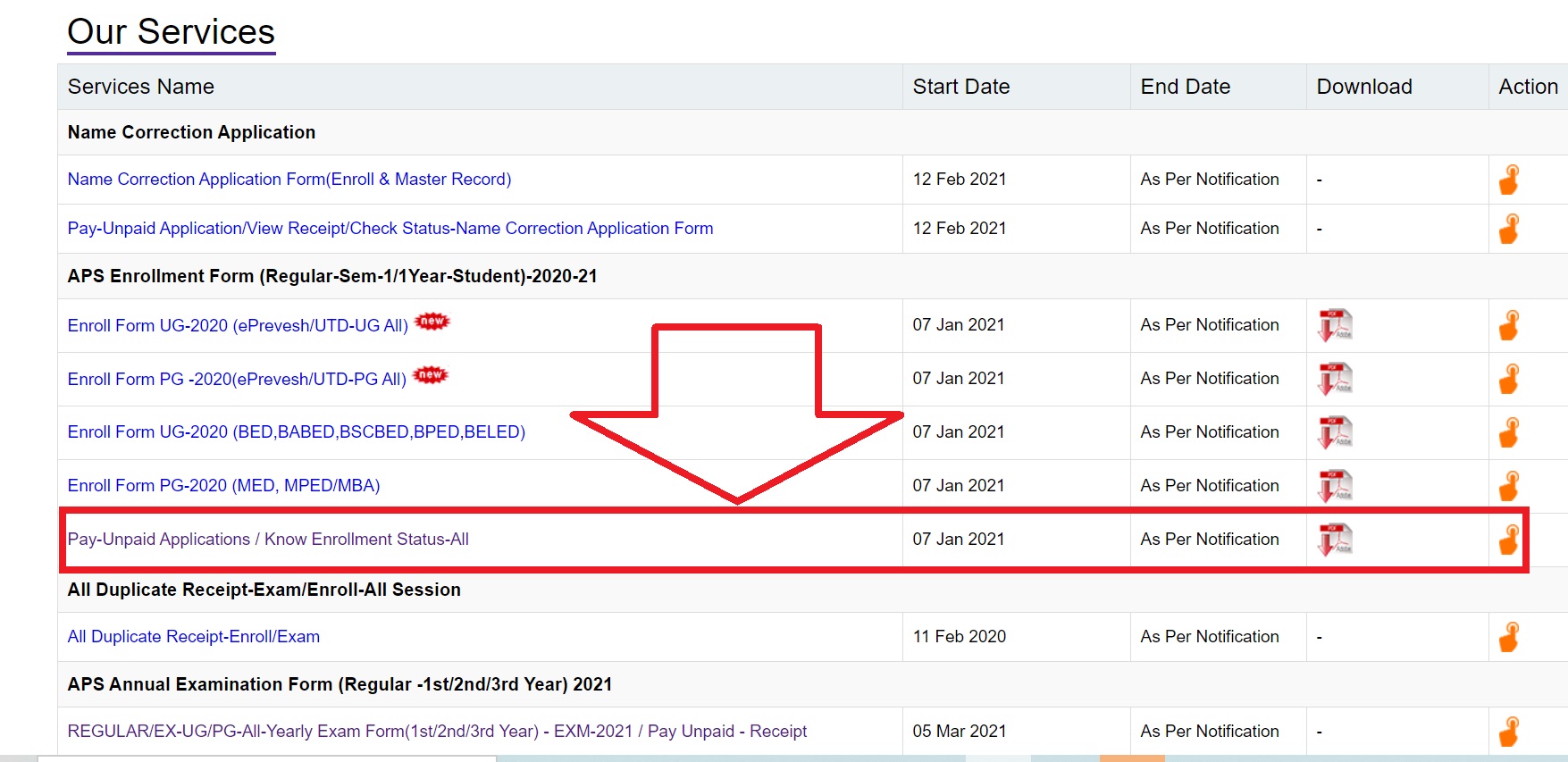
Task: Open Pay-Unpaid Applications / Know Enrollment Status-All link
Action: pyautogui.click(x=268, y=540)
